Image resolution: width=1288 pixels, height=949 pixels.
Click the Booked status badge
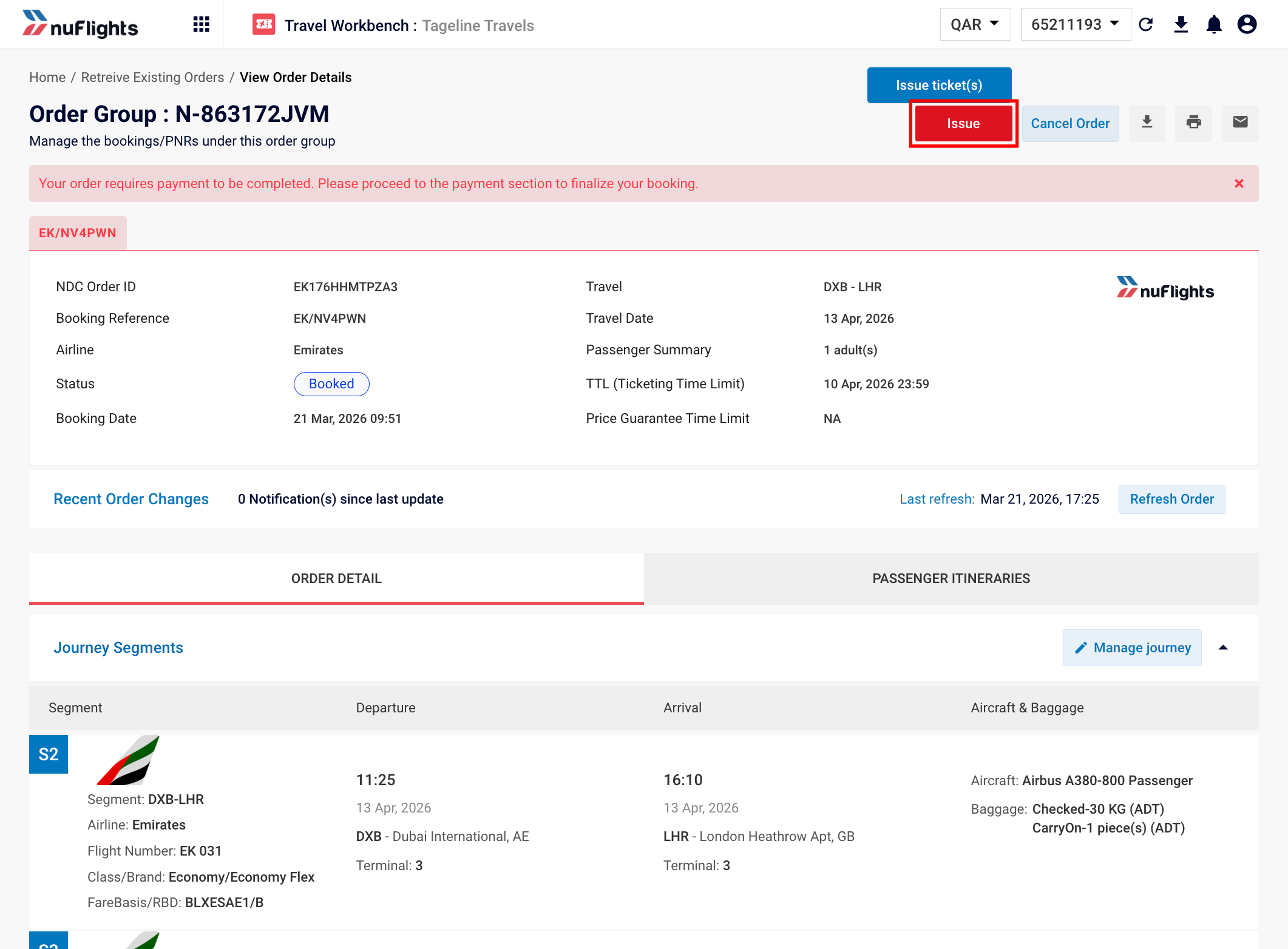click(331, 383)
